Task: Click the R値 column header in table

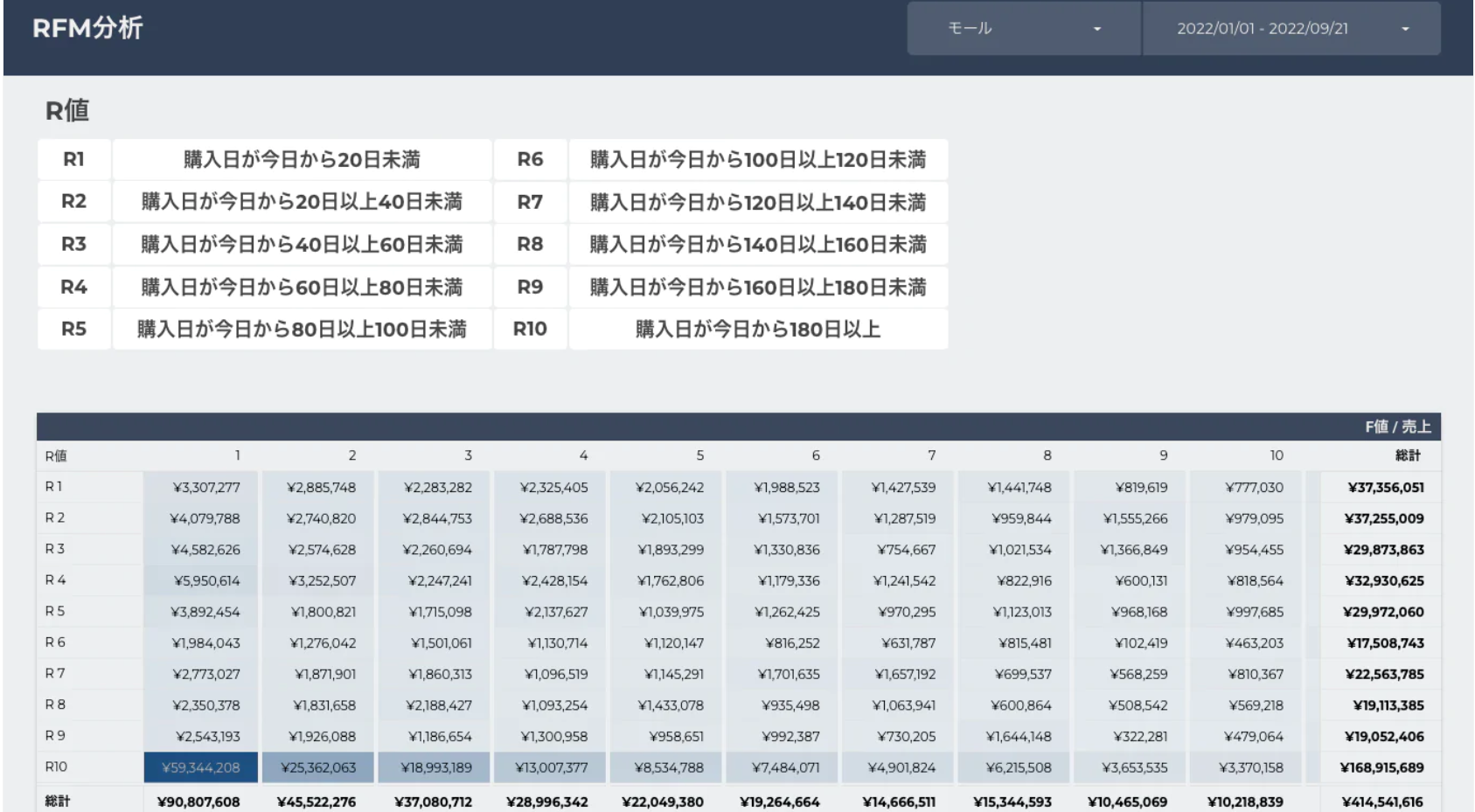Action: coord(56,455)
